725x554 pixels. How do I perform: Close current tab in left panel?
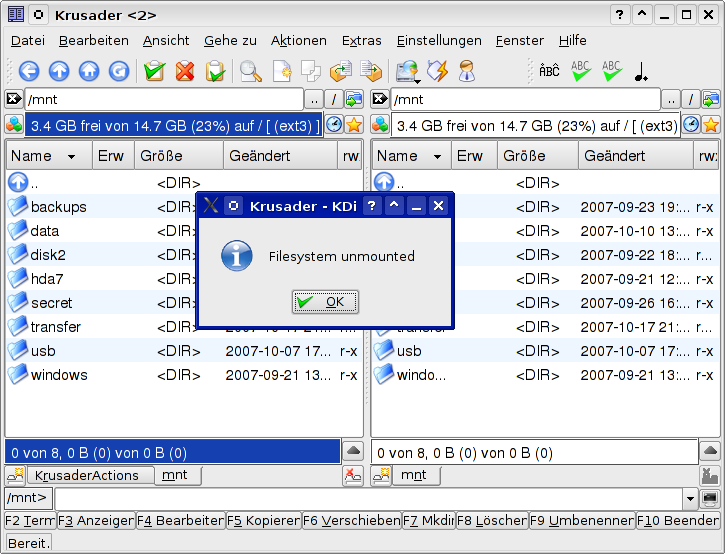coord(353,475)
